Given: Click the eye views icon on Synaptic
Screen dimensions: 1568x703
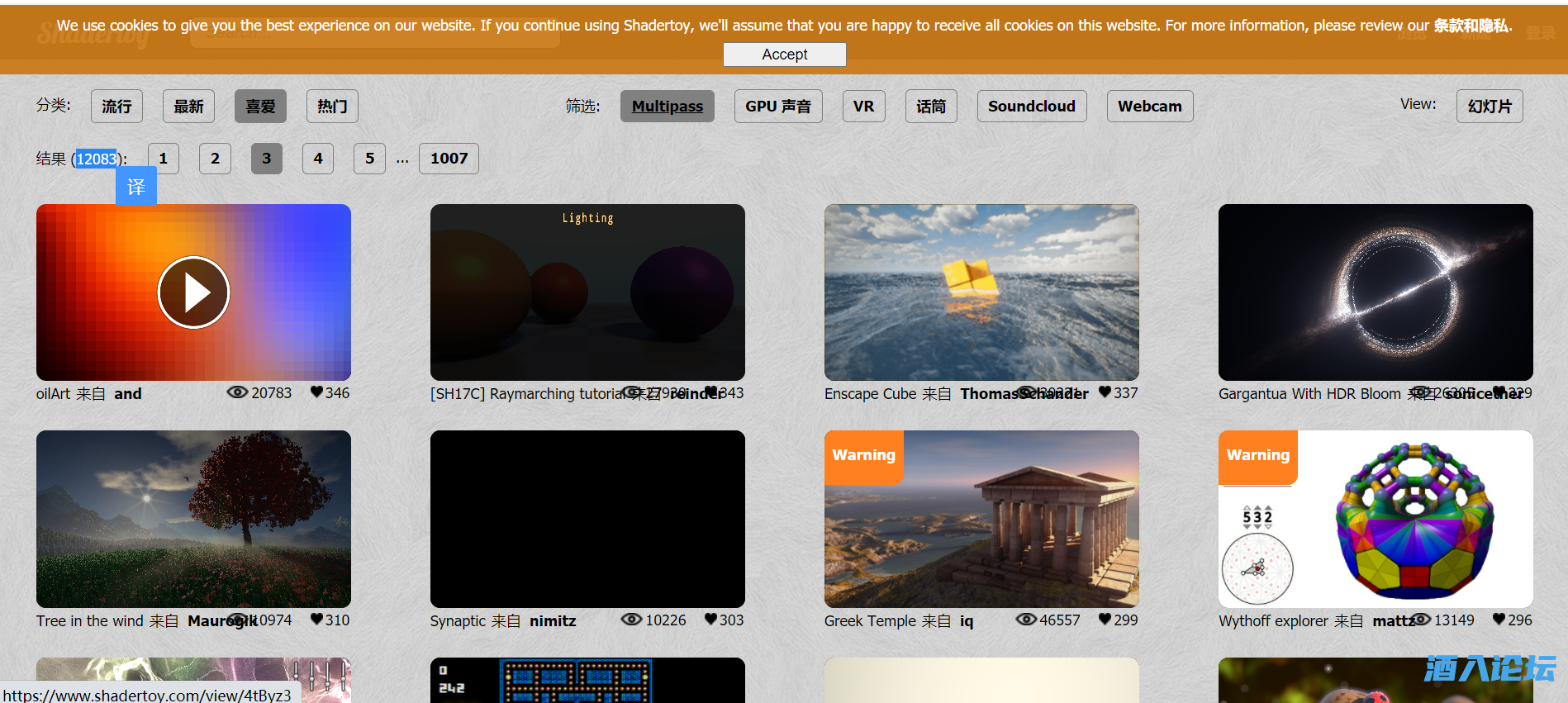Looking at the screenshot, I should point(631,620).
